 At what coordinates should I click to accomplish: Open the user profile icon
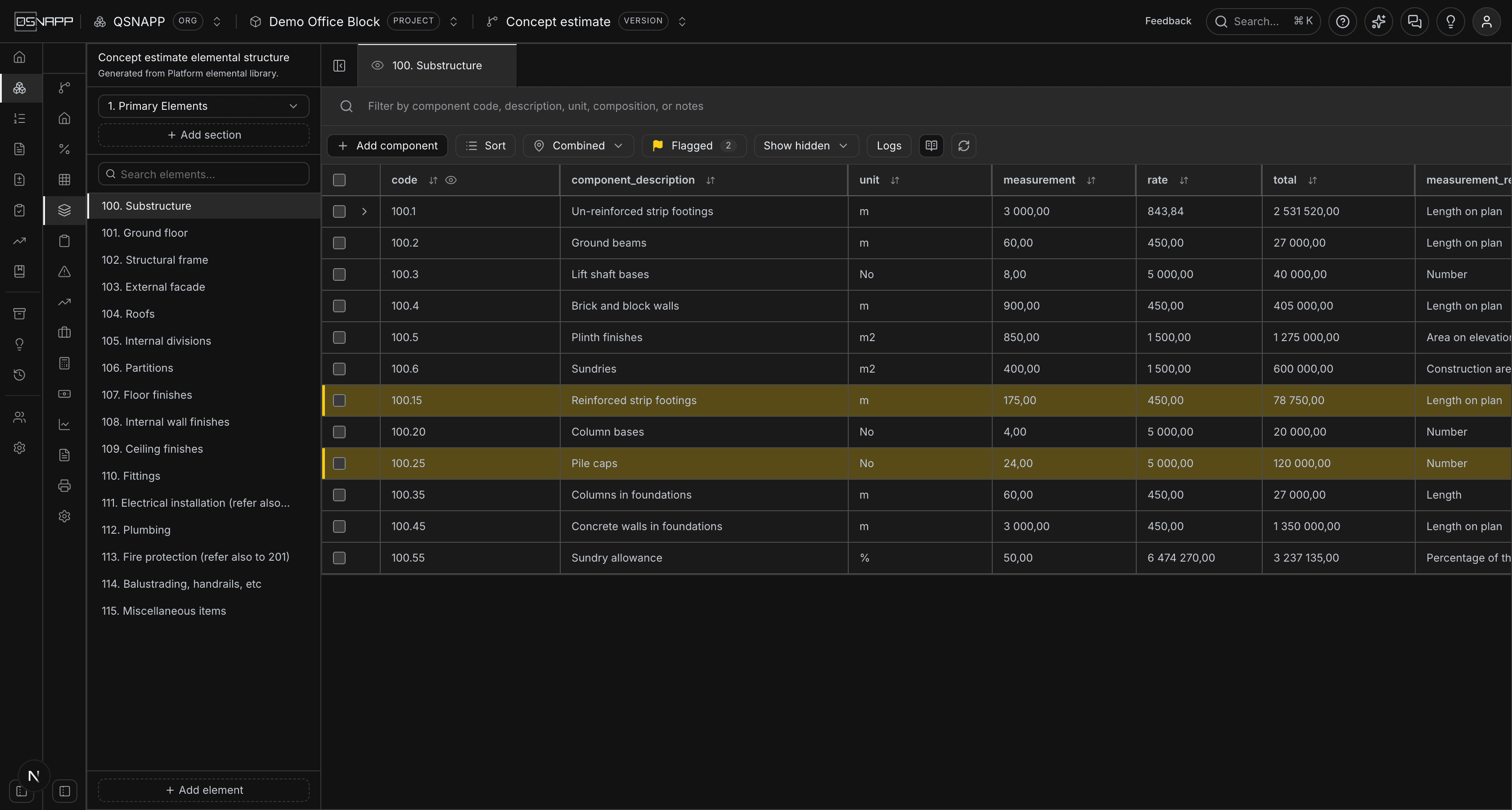(1486, 22)
